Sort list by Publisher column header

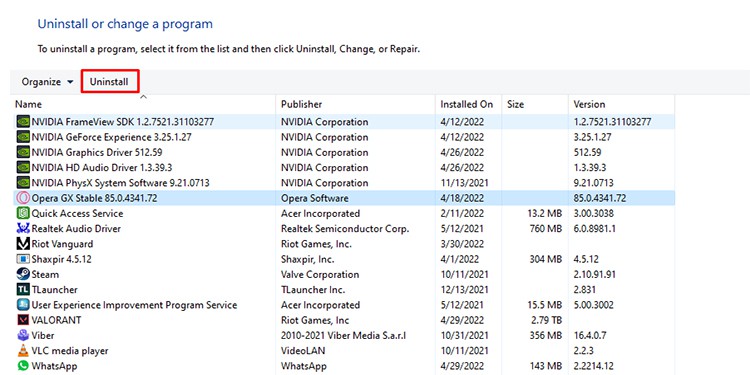coord(355,104)
